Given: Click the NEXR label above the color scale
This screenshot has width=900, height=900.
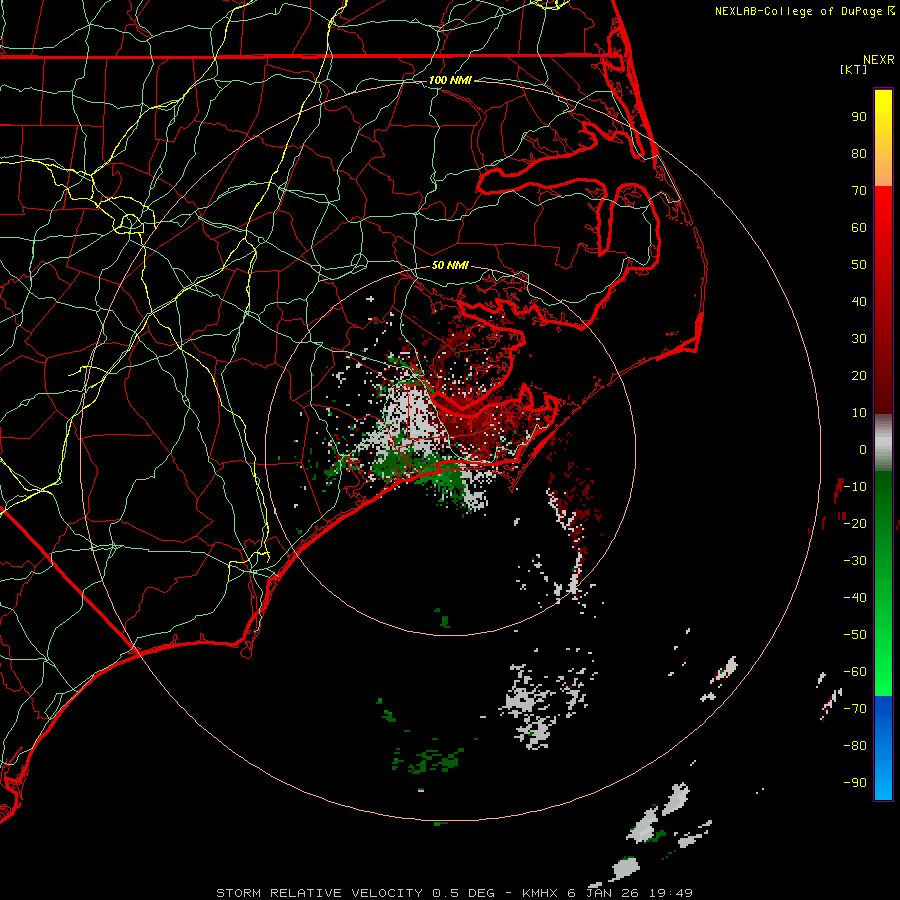Looking at the screenshot, I should pos(879,60).
